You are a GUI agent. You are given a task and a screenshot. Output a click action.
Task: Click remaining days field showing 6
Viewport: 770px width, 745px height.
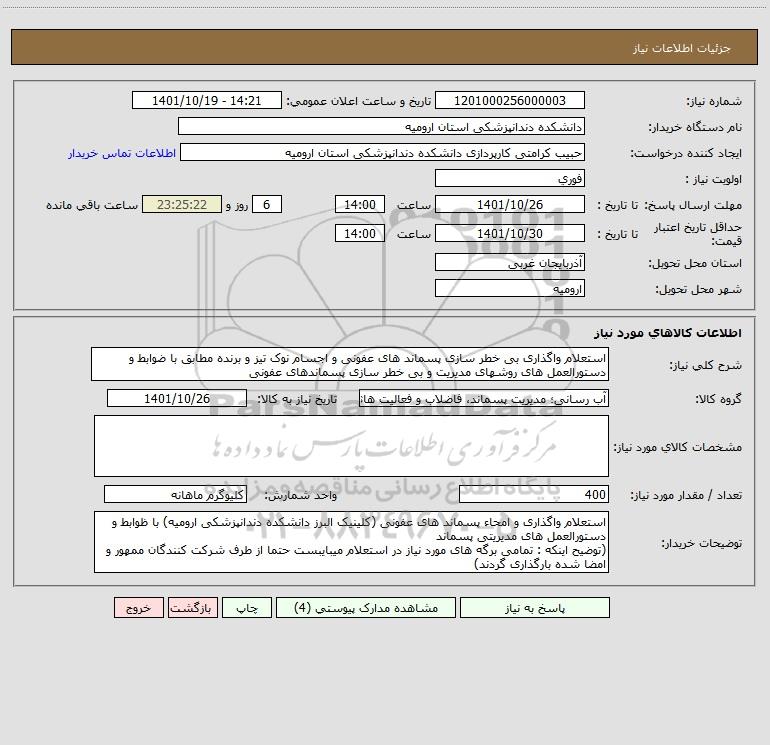[267, 204]
